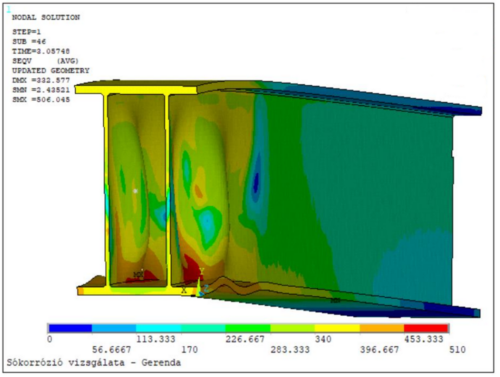Click the Sókorrózió vizsgálata - Gerenda caption
This screenshot has height=377, width=500.
tap(94, 363)
